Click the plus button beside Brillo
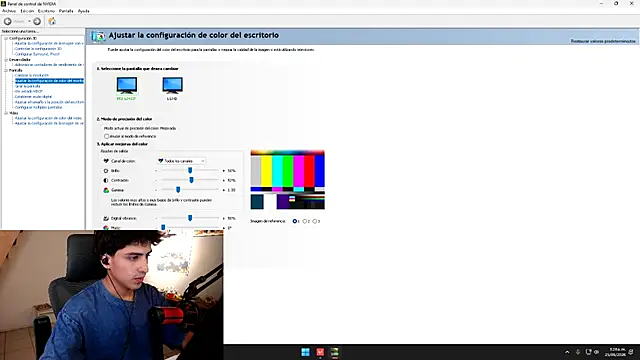The width and height of the screenshot is (640, 360). pyautogui.click(x=224, y=171)
